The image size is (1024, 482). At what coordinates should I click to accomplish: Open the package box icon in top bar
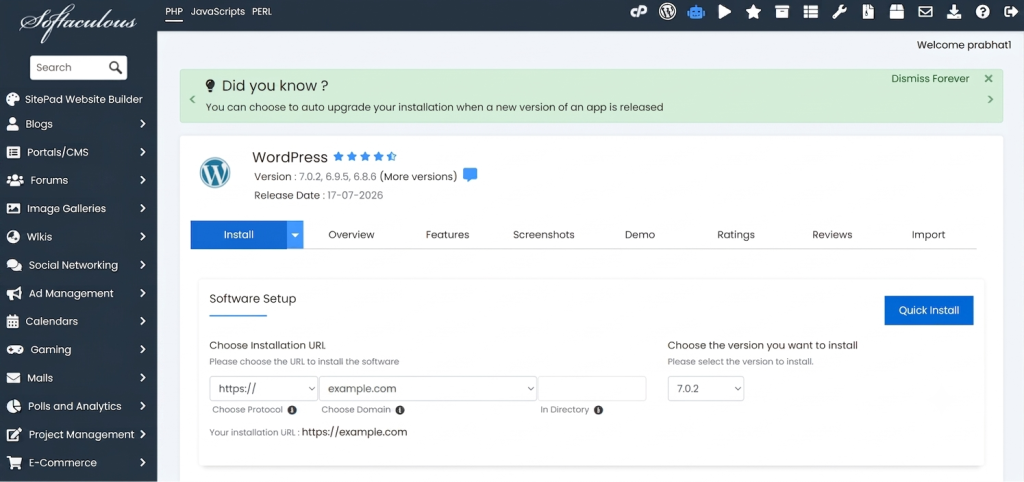(x=897, y=12)
